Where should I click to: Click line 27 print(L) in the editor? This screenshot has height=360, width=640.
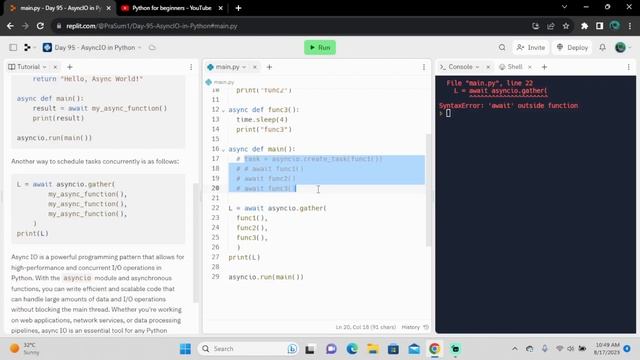pos(244,257)
